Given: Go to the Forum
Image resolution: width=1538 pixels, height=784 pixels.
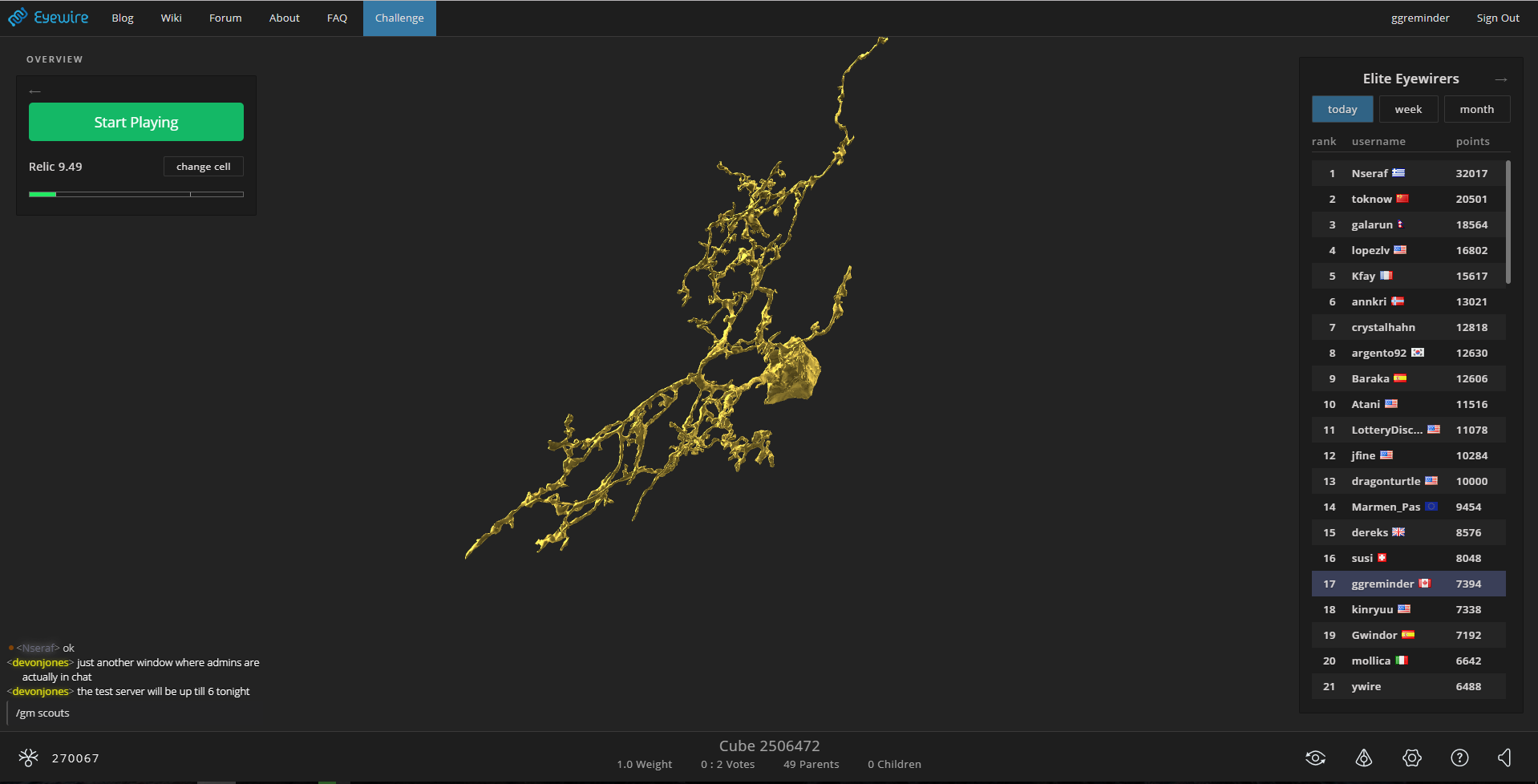Looking at the screenshot, I should click(225, 18).
